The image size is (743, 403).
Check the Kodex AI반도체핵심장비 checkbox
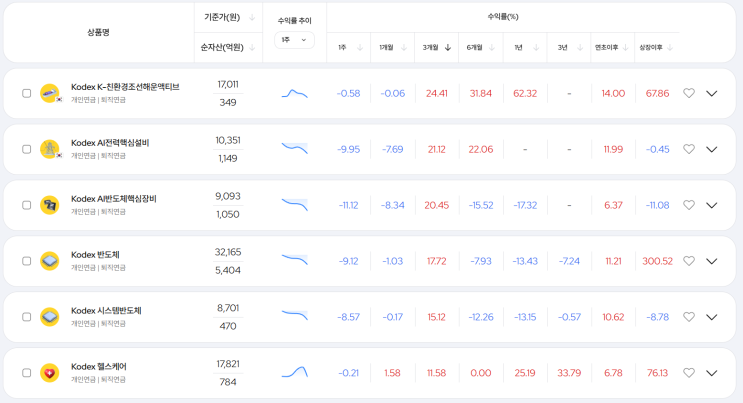pyautogui.click(x=27, y=205)
